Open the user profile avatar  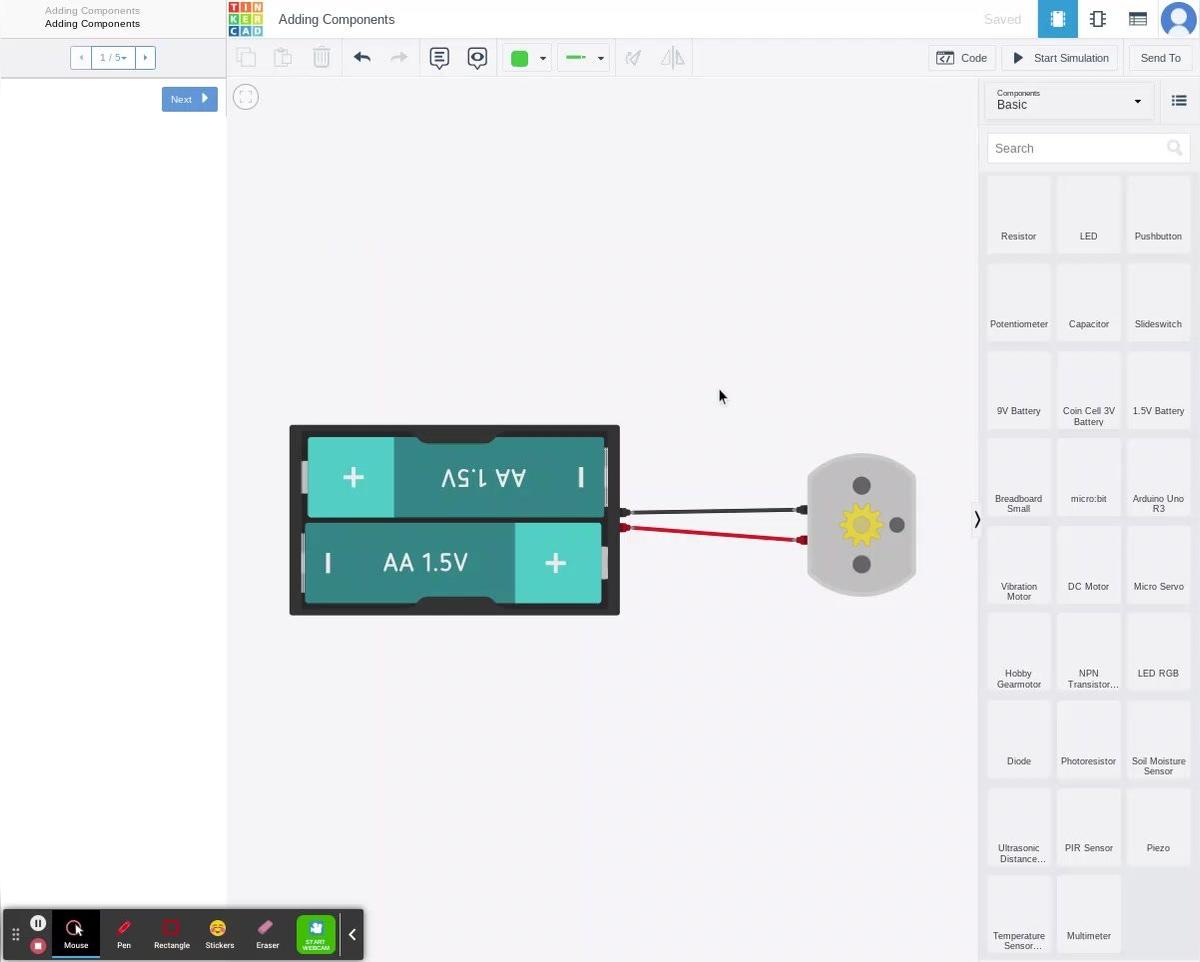click(1179, 19)
